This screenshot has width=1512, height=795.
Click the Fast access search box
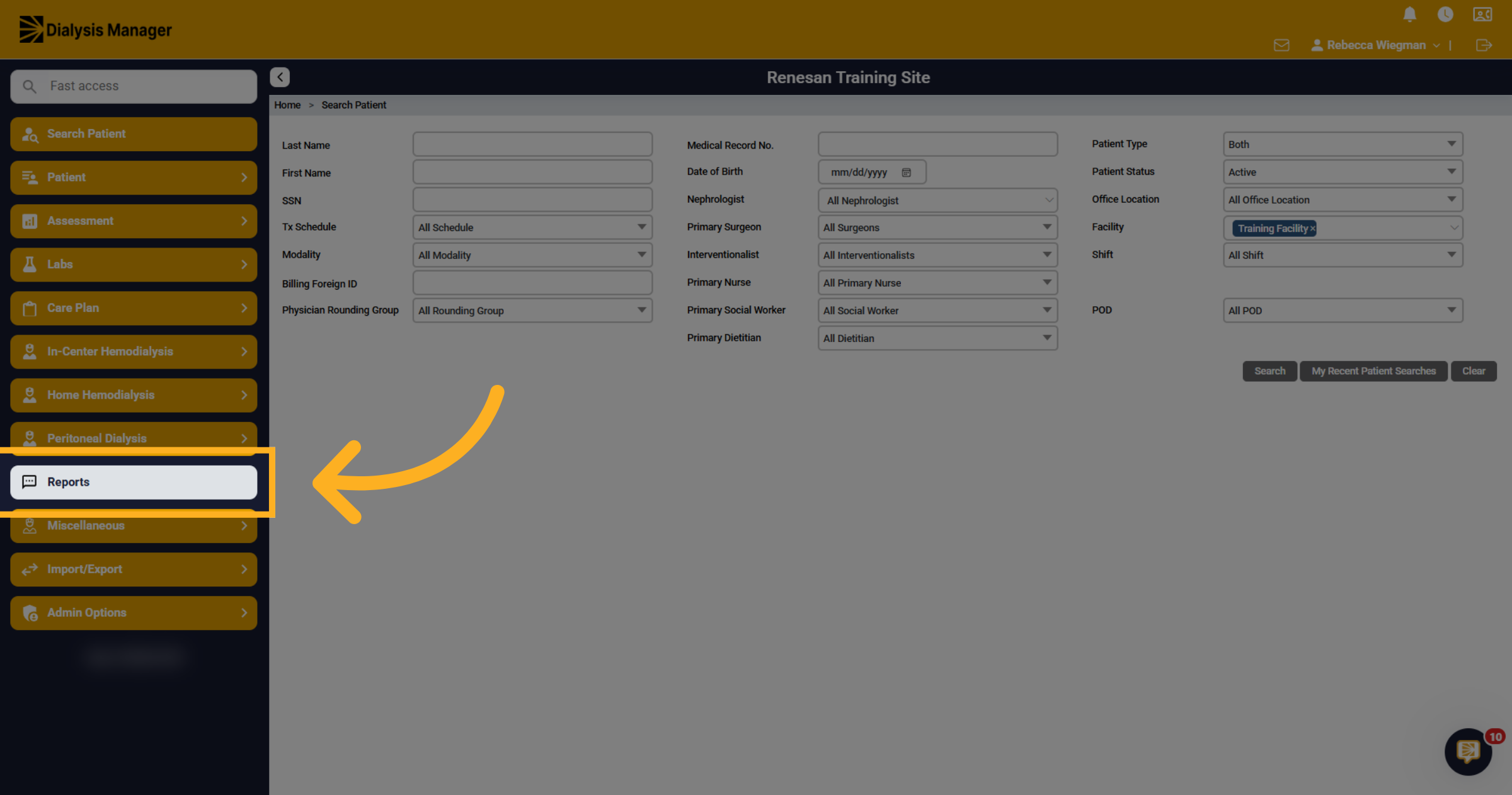[134, 86]
